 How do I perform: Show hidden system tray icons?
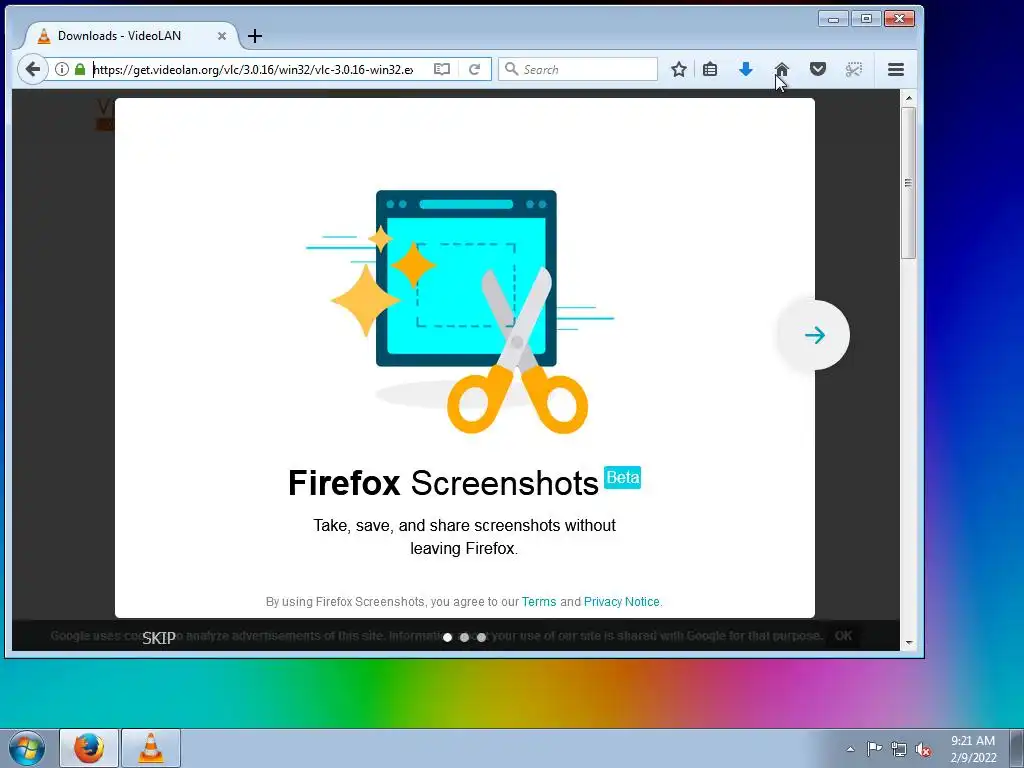850,749
